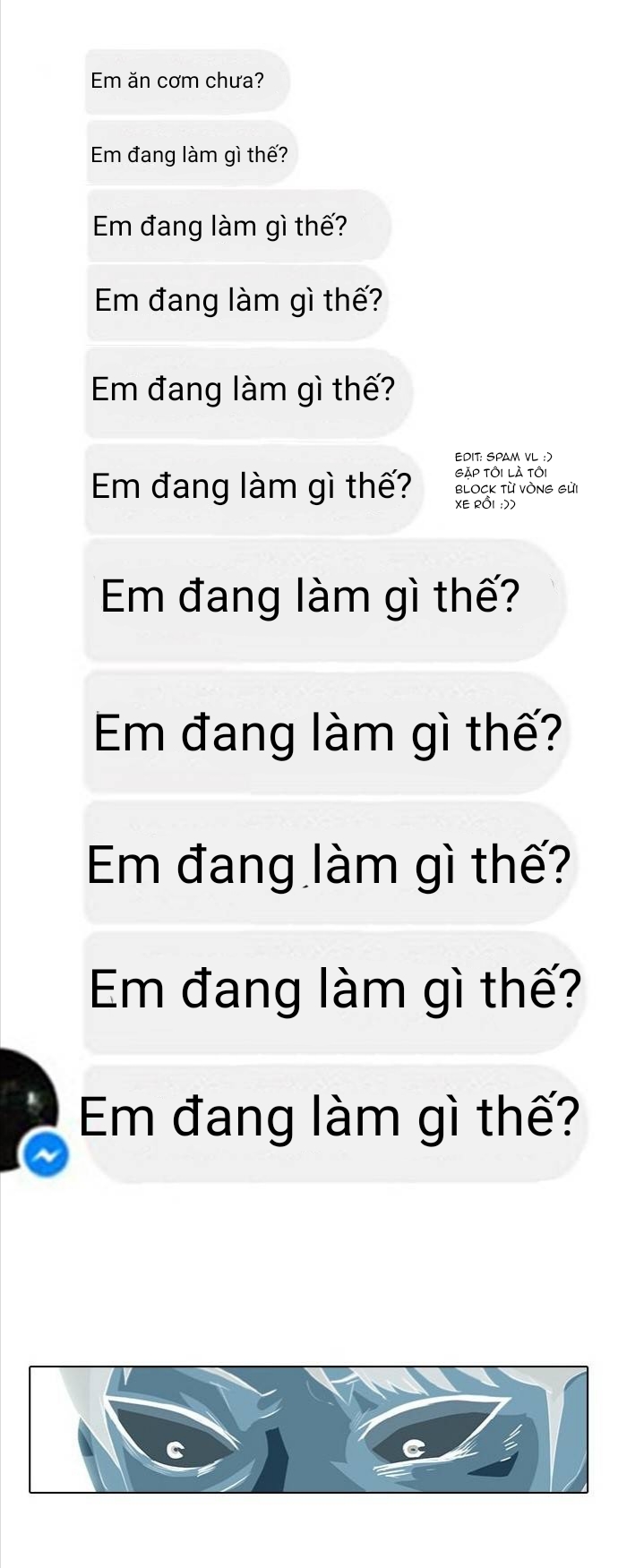The height and width of the screenshot is (1568, 618).
Task: Click the tenth message bubble from the top
Action: (333, 991)
